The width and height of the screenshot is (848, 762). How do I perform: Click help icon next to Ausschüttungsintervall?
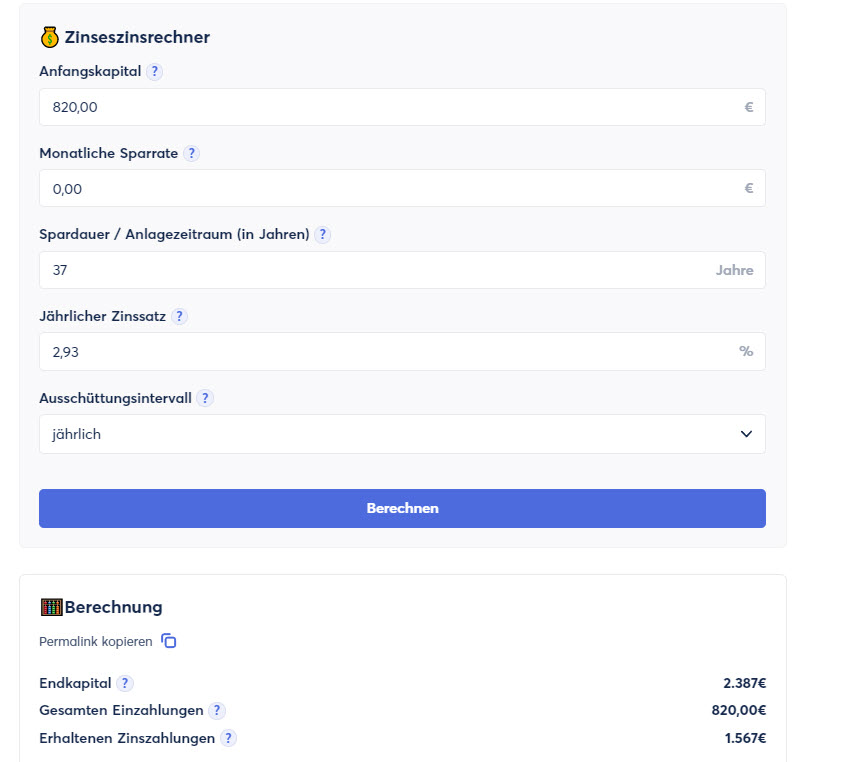(205, 398)
